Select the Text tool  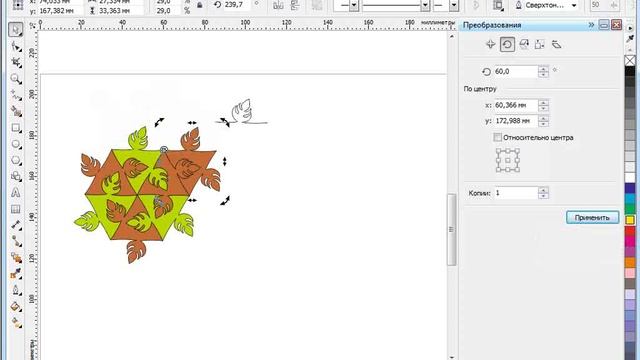point(16,193)
